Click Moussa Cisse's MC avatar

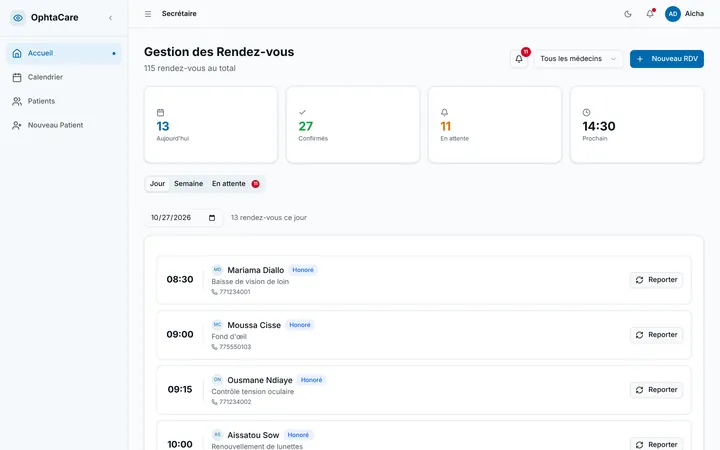(217, 325)
